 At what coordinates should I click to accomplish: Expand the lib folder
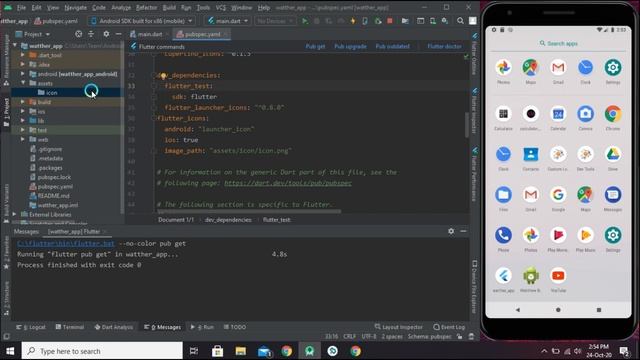(x=23, y=120)
